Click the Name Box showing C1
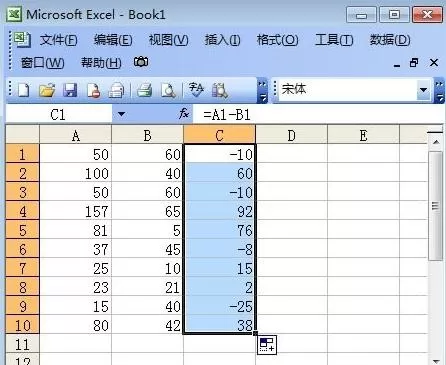 (x=59, y=114)
